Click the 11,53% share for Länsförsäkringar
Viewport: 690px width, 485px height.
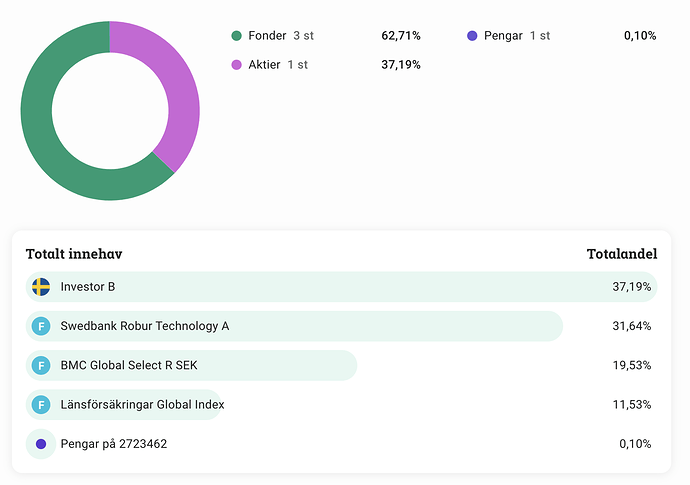tap(631, 404)
